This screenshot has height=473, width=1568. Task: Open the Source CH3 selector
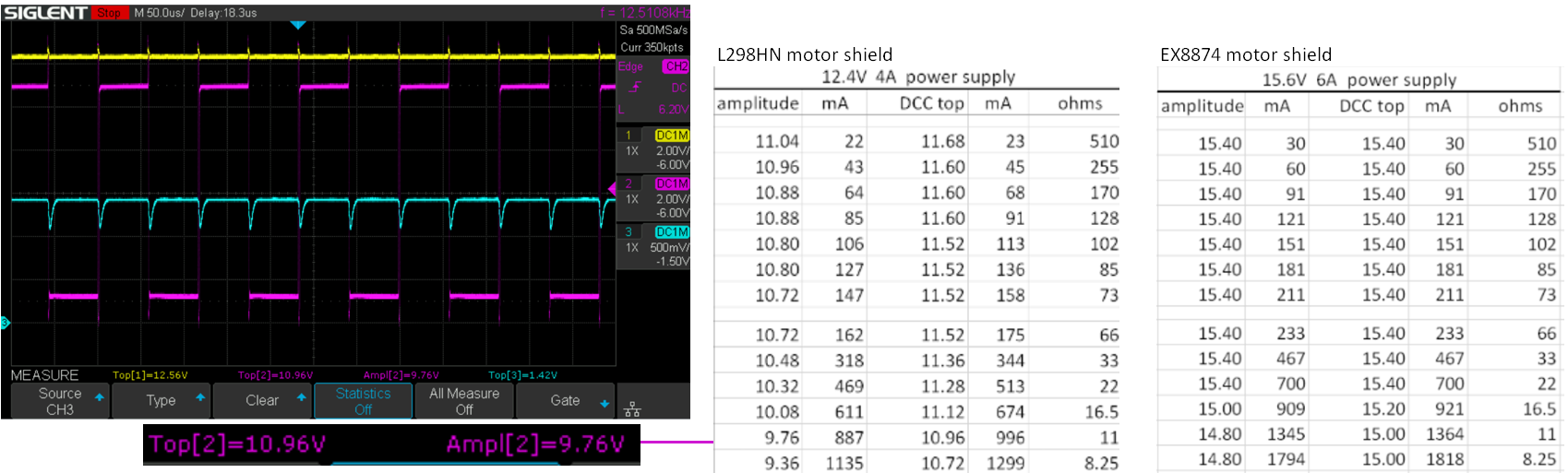[x=60, y=401]
